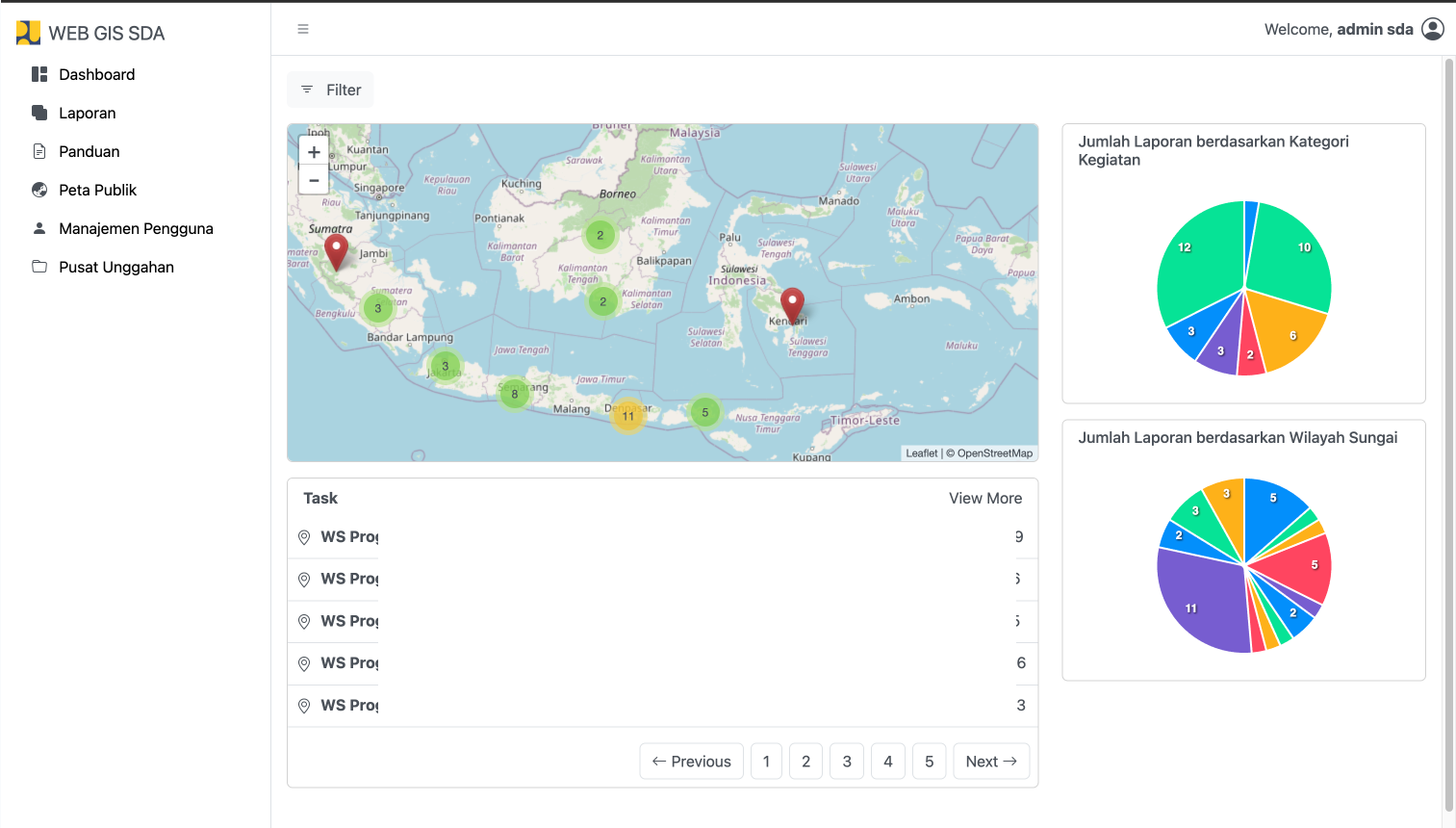Viewport: 1456px width, 828px height.
Task: Click View More in Task panel
Action: (x=984, y=498)
